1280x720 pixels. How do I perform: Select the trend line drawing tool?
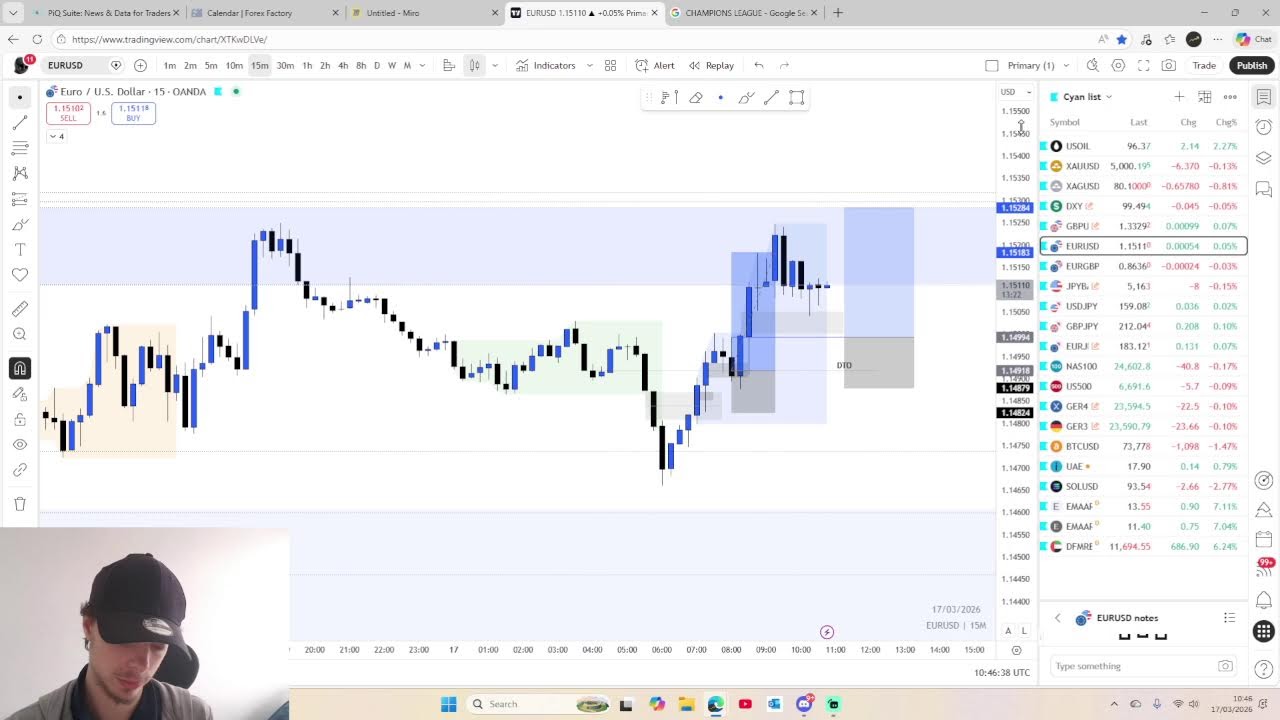click(x=20, y=123)
